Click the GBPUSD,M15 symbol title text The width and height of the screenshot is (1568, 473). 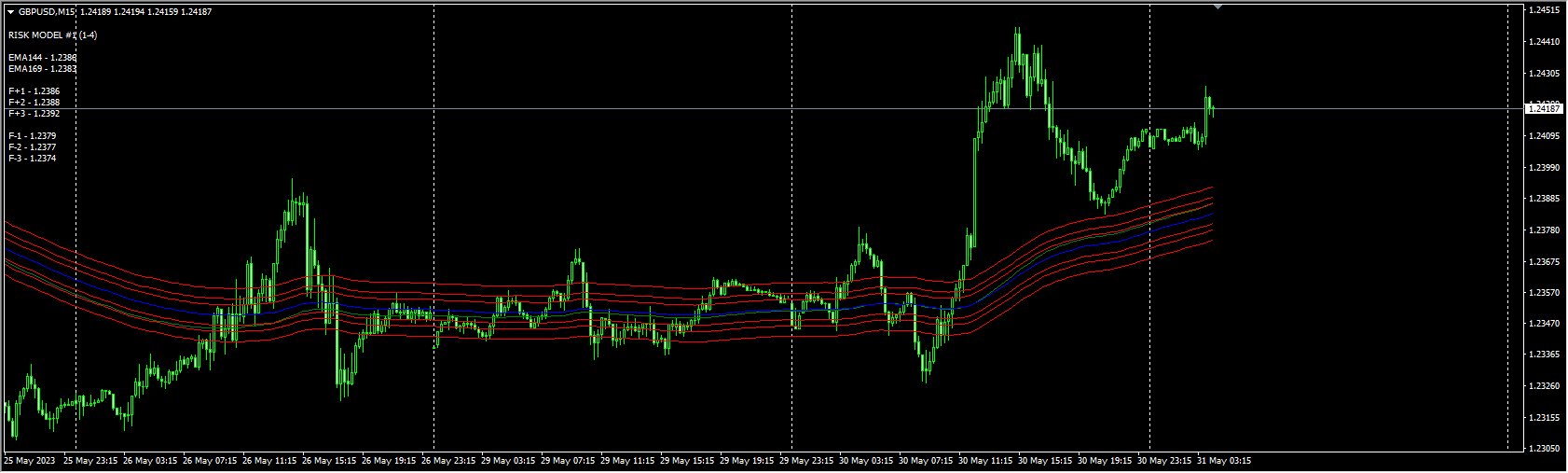pyautogui.click(x=48, y=12)
